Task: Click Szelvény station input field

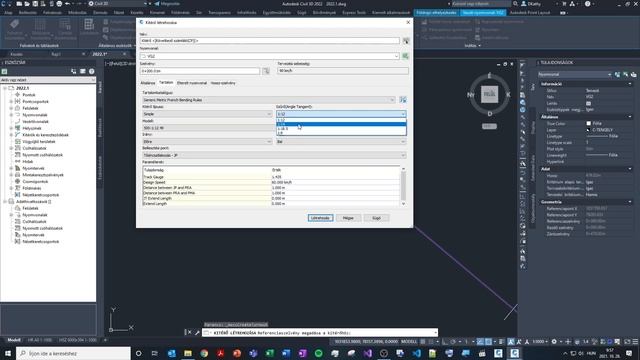Action: point(200,71)
